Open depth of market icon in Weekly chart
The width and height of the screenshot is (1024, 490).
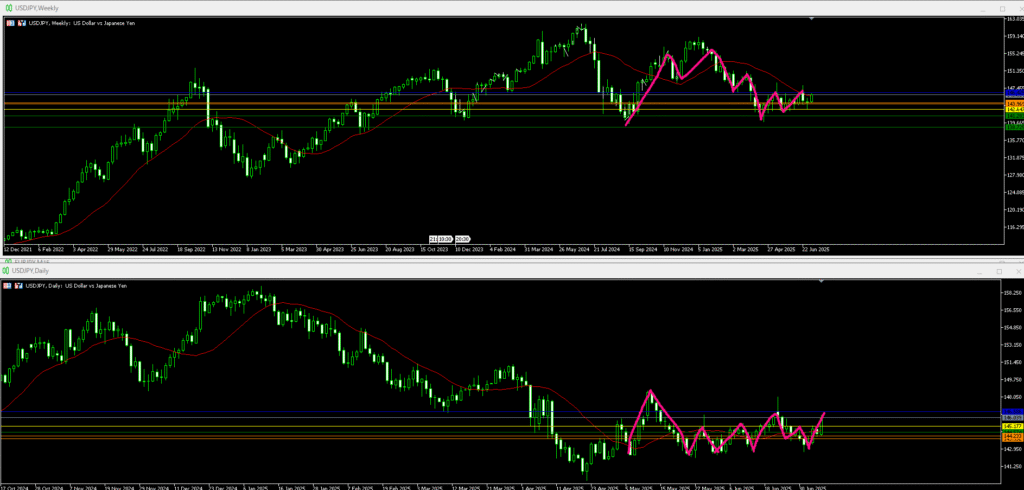[22, 23]
